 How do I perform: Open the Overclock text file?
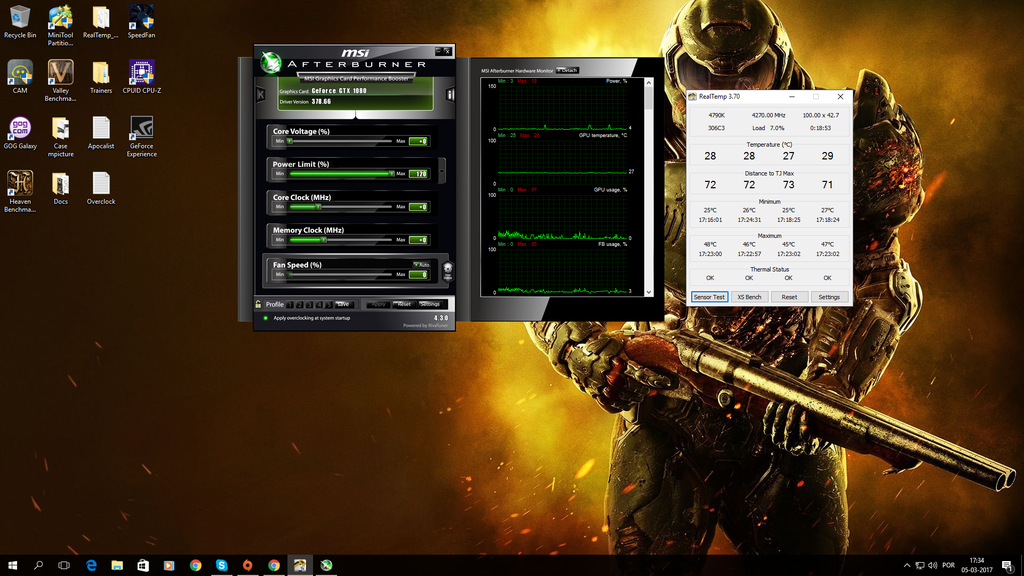(x=101, y=188)
